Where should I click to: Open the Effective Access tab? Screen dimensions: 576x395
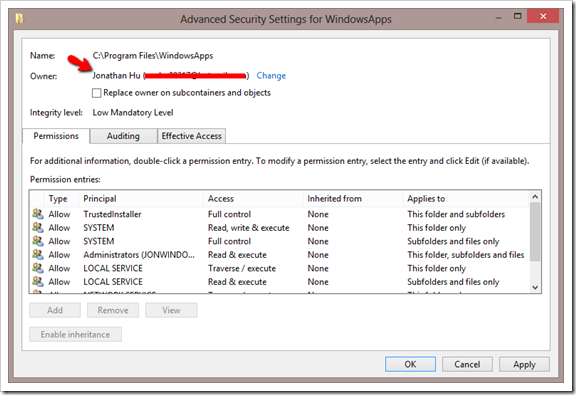191,136
